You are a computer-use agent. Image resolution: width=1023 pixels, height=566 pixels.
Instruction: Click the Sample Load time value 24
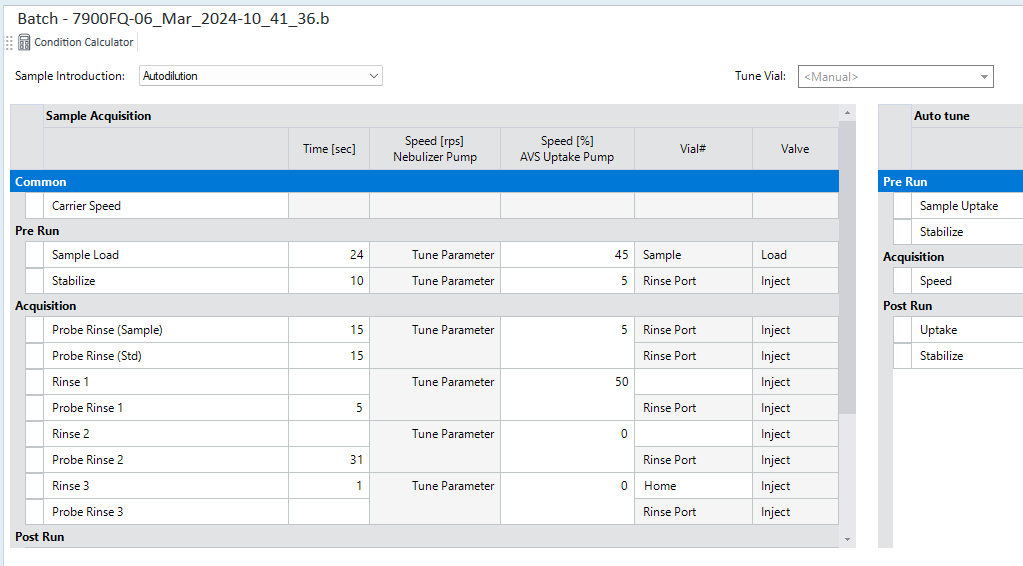pos(329,255)
